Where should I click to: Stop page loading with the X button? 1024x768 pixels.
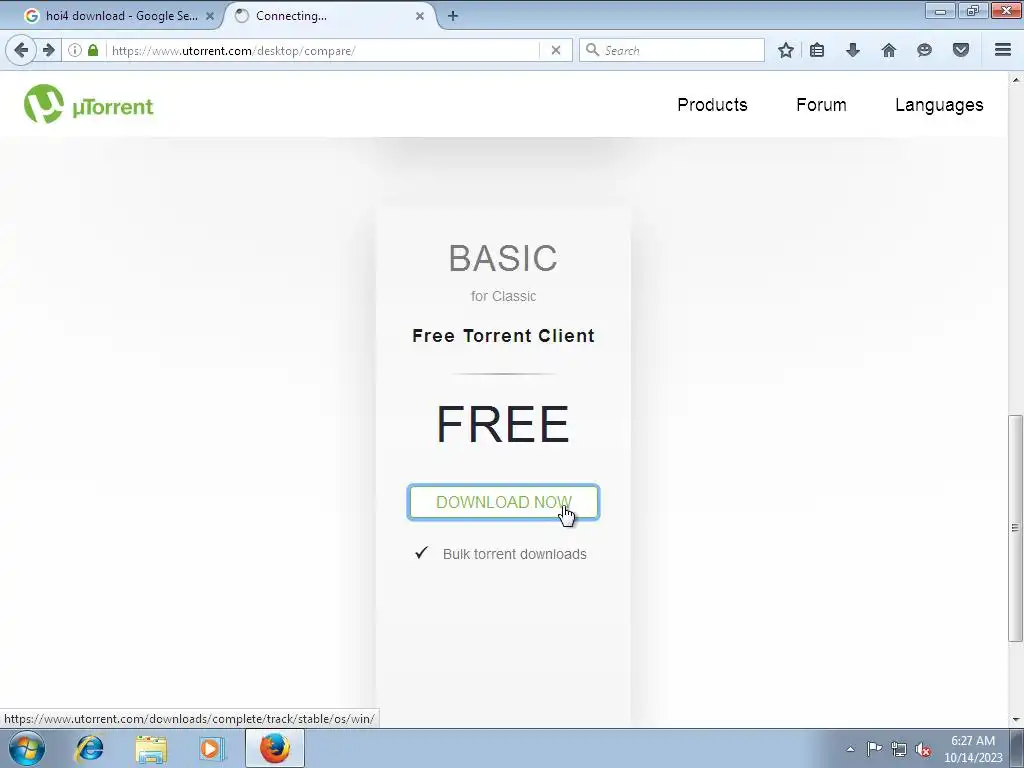556,50
